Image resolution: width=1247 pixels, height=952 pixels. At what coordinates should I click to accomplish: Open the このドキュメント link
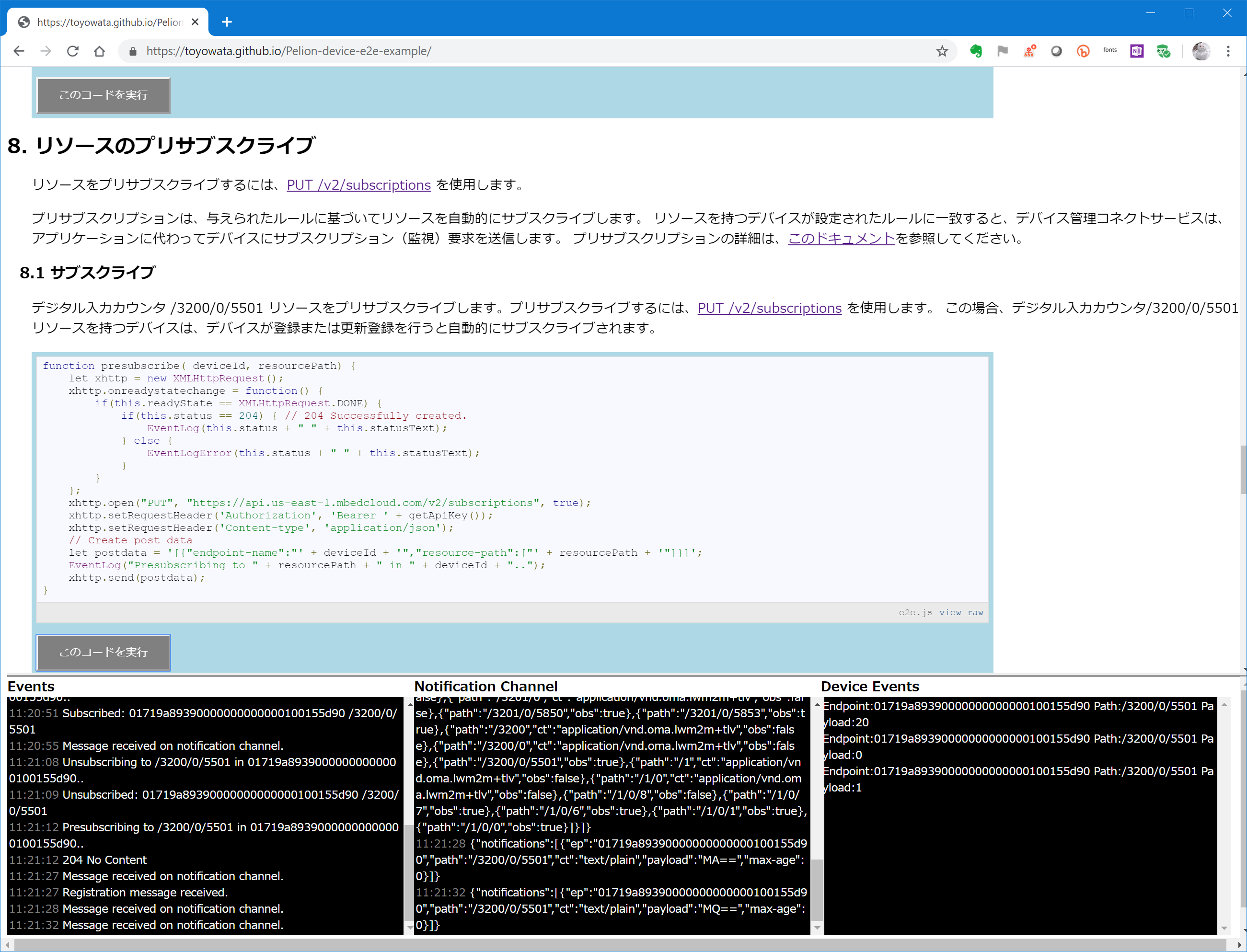click(841, 238)
